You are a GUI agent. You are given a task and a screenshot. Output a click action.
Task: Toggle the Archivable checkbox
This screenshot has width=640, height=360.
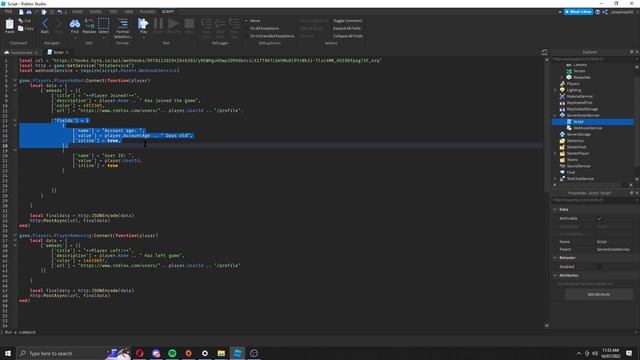pyautogui.click(x=599, y=218)
